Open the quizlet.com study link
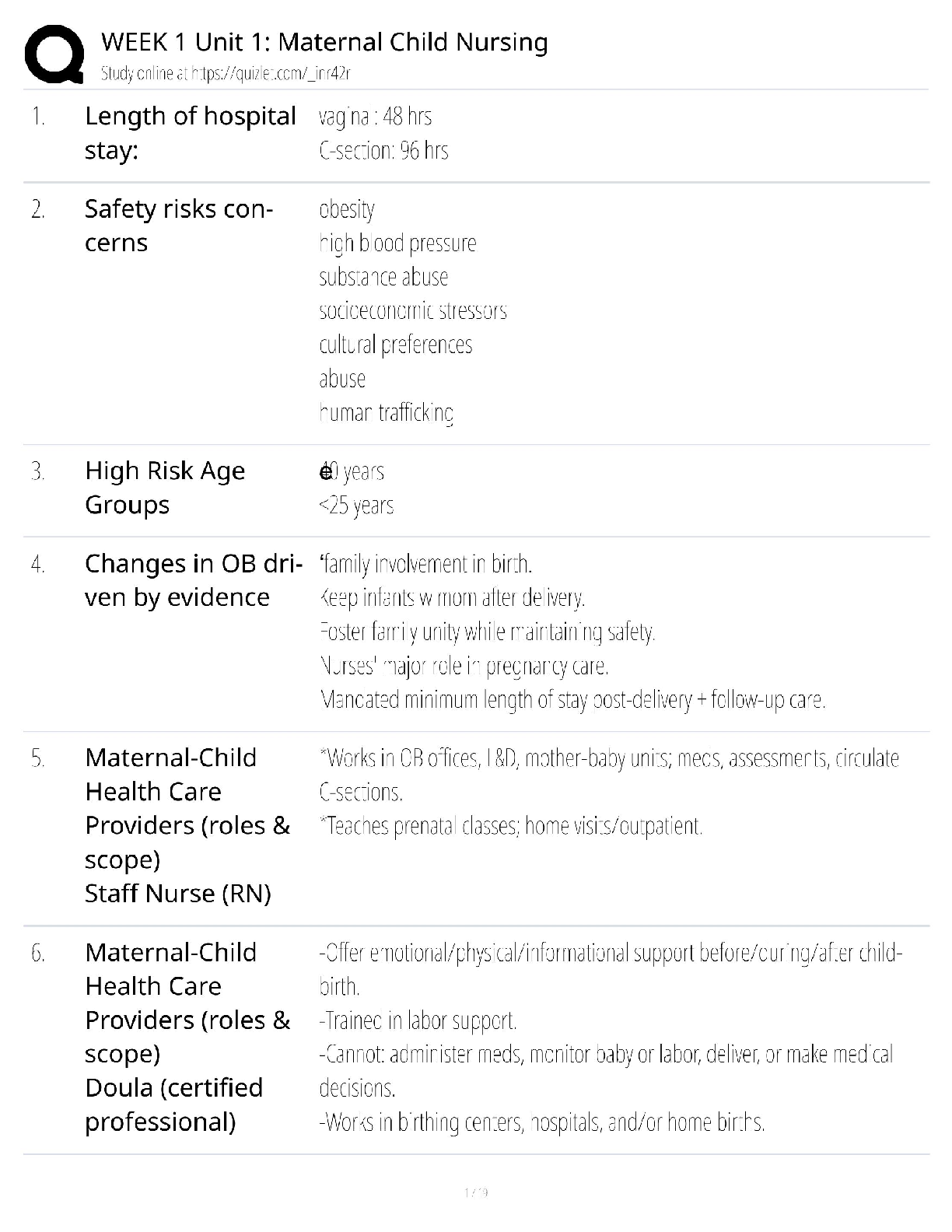The height and width of the screenshot is (1232, 952). pos(226,74)
